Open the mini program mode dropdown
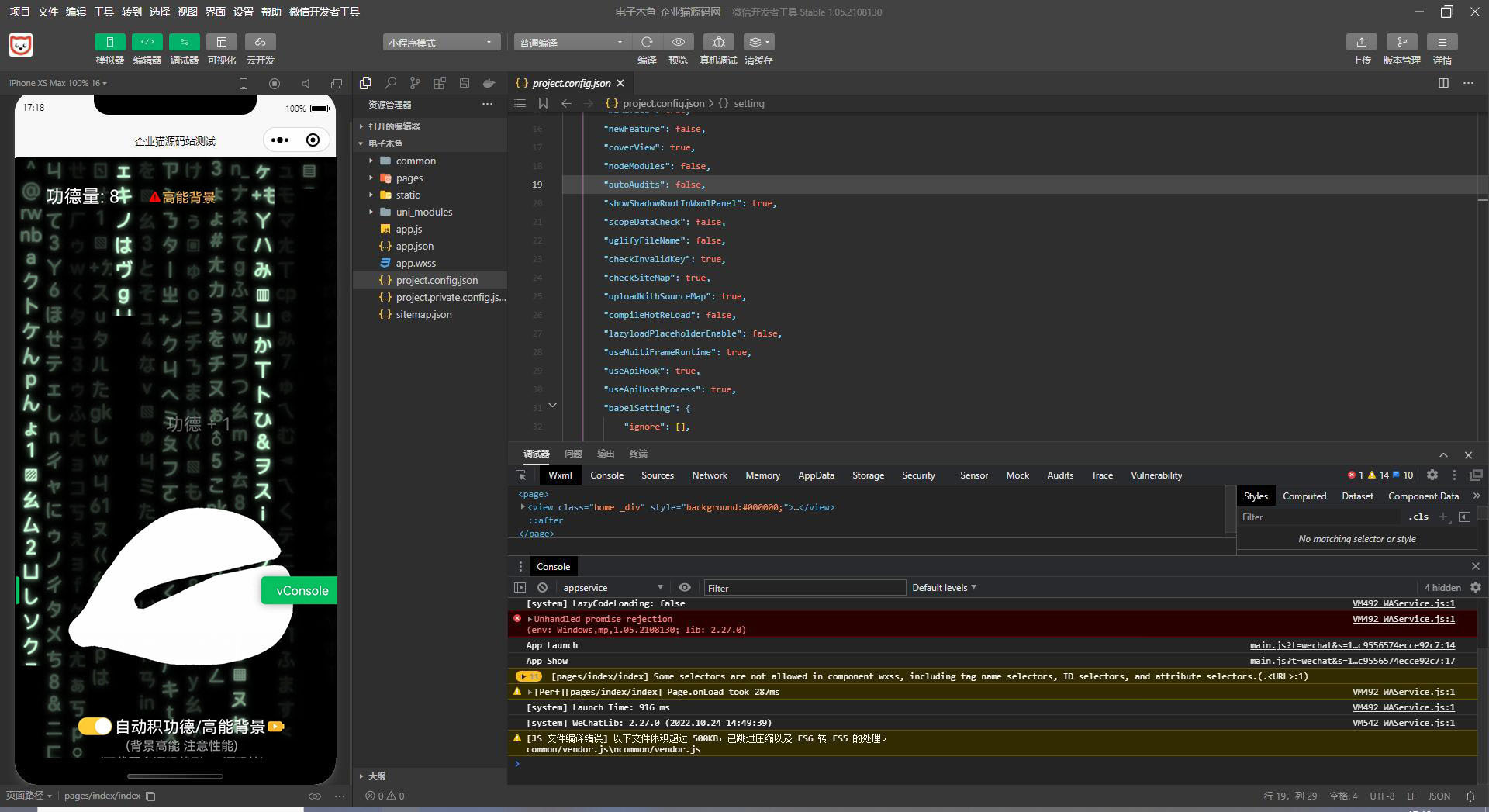 440,43
